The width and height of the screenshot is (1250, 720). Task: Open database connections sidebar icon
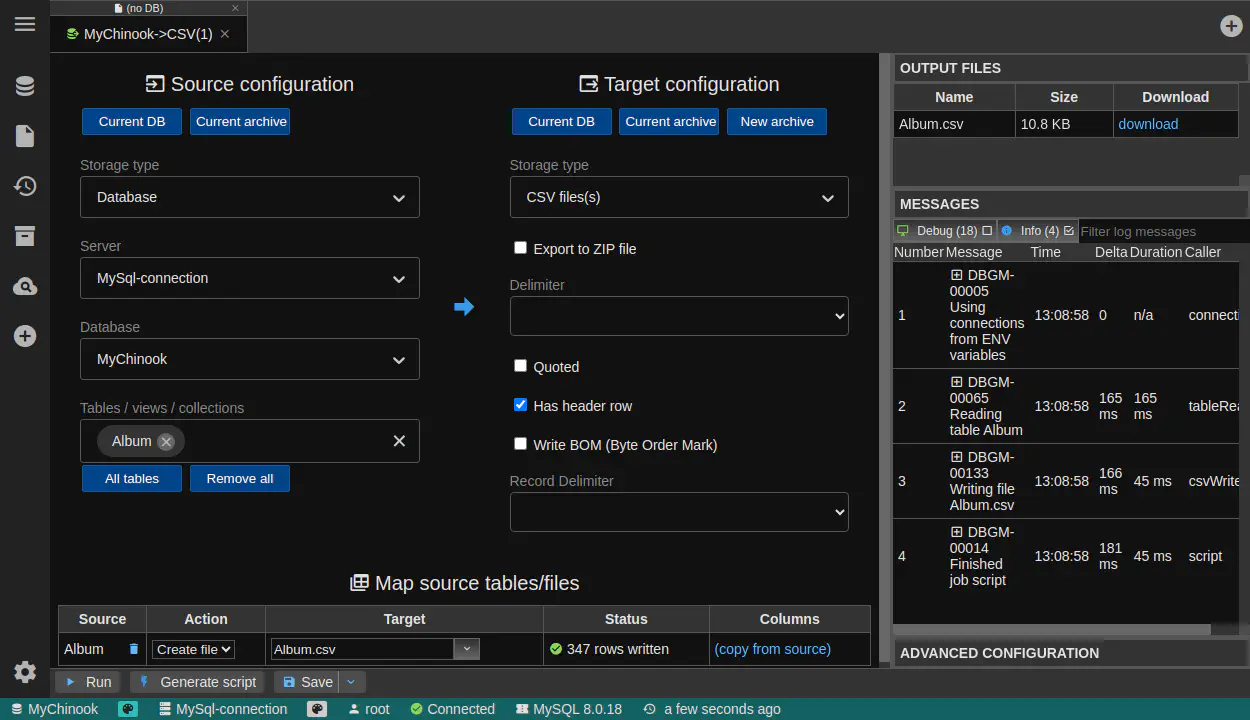(25, 87)
